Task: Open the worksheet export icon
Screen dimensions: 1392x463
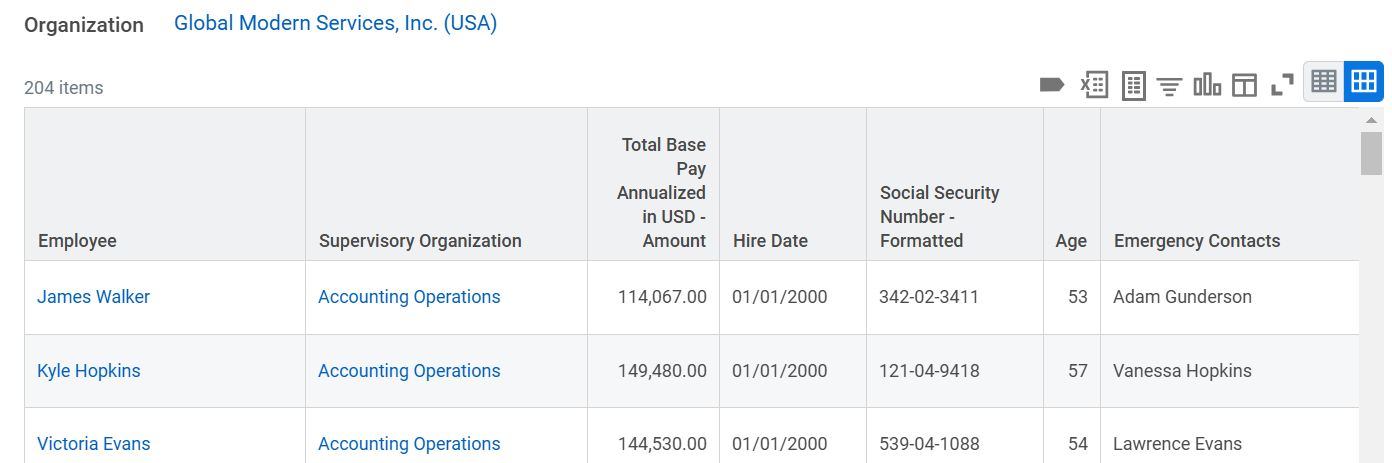Action: (1133, 85)
